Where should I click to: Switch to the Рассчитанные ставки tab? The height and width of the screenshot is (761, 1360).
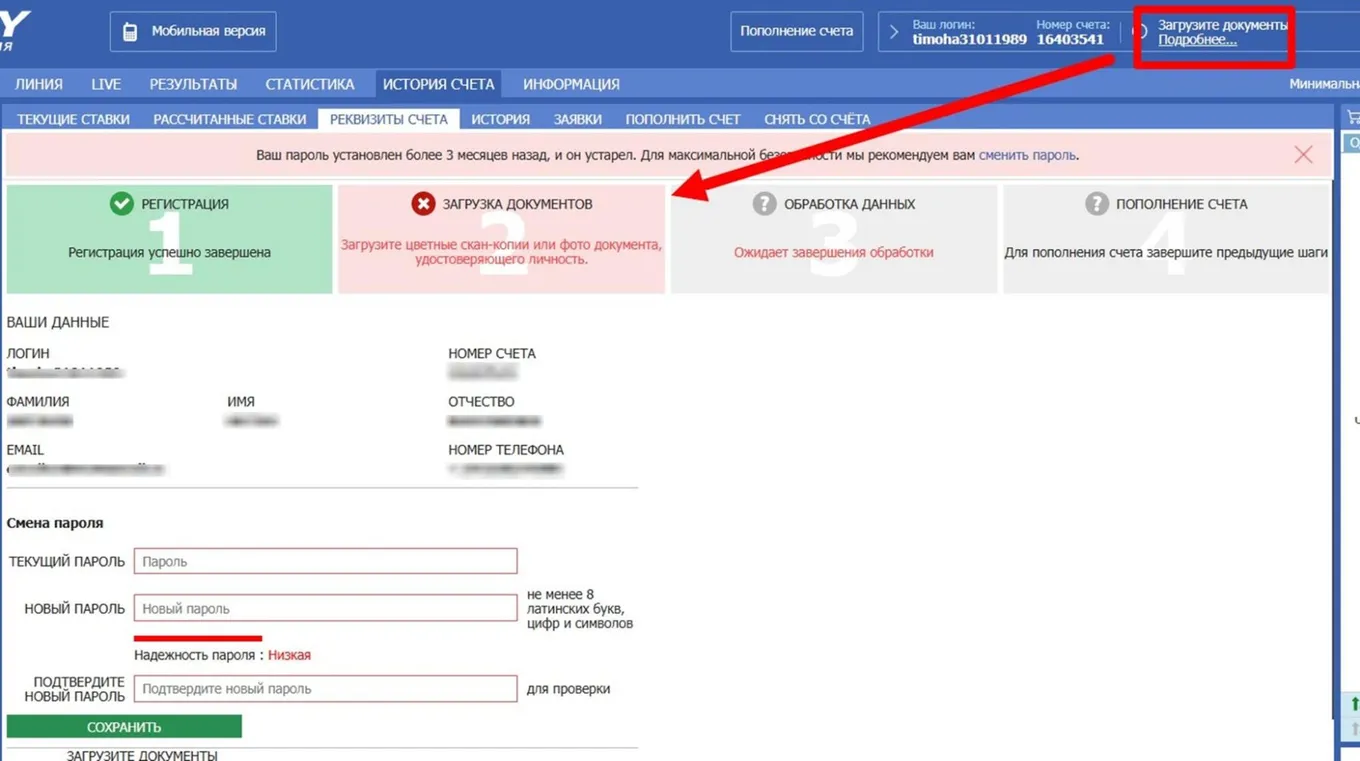coord(230,119)
